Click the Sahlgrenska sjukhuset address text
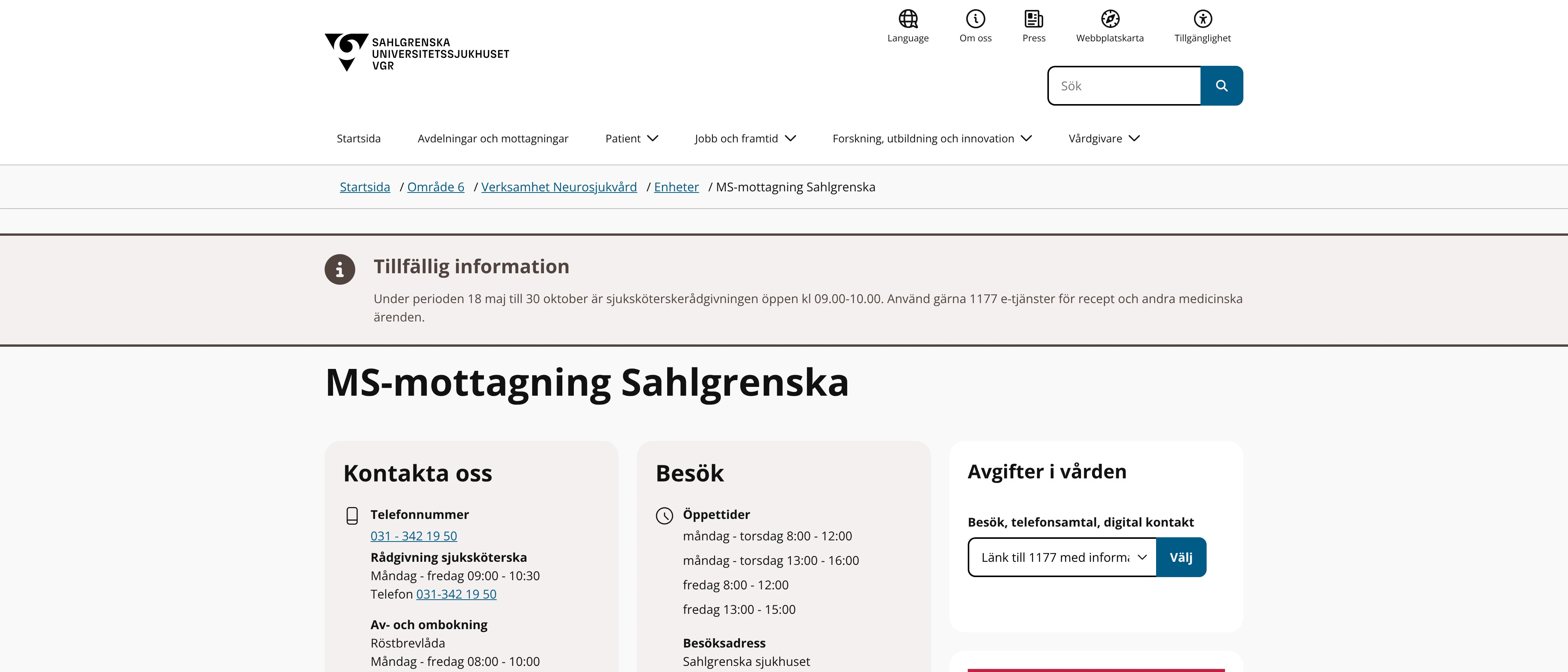 (x=746, y=661)
